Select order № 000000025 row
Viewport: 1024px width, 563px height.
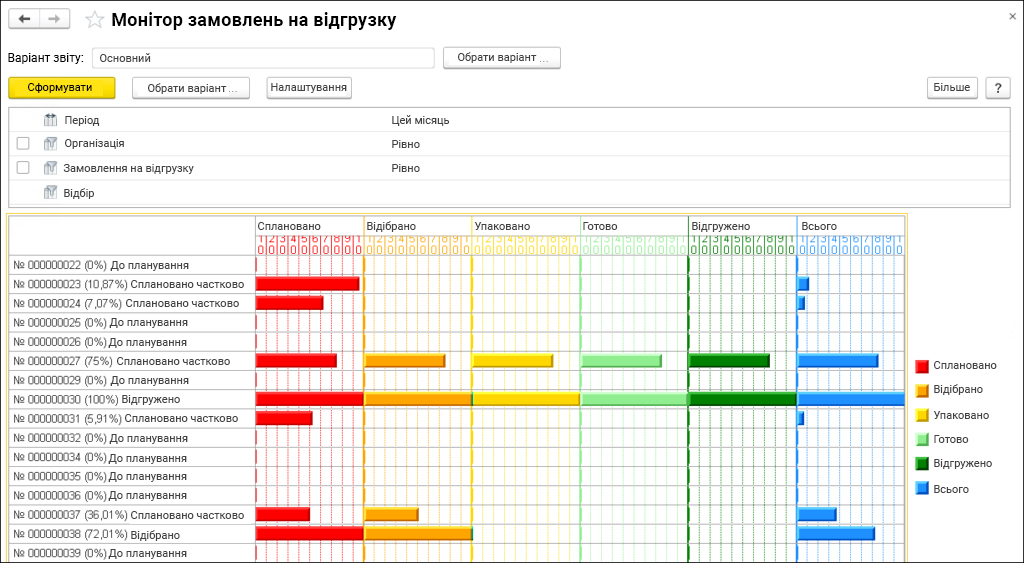133,323
